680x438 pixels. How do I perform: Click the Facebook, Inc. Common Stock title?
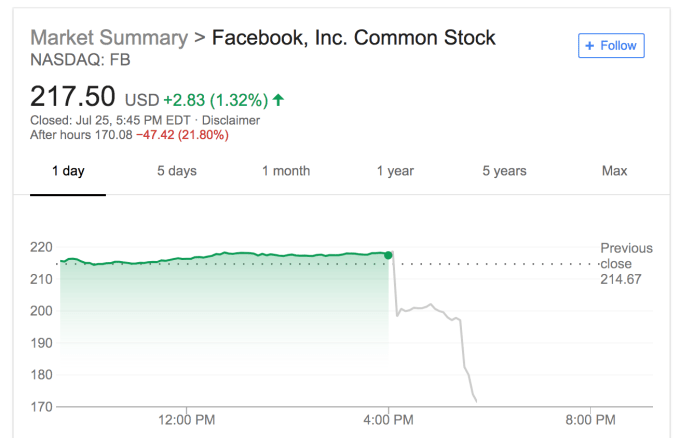pos(354,38)
